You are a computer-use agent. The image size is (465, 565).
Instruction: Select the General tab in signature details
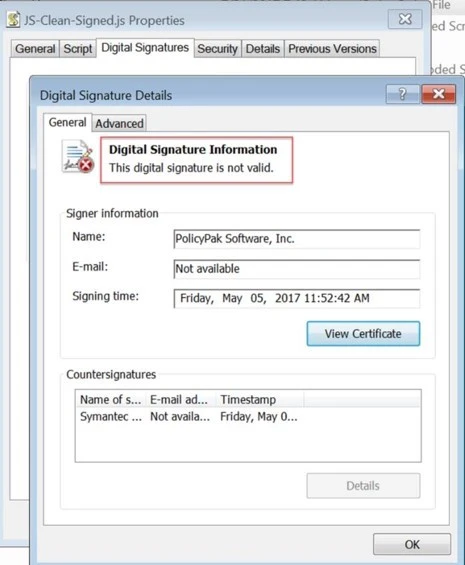pyautogui.click(x=67, y=123)
